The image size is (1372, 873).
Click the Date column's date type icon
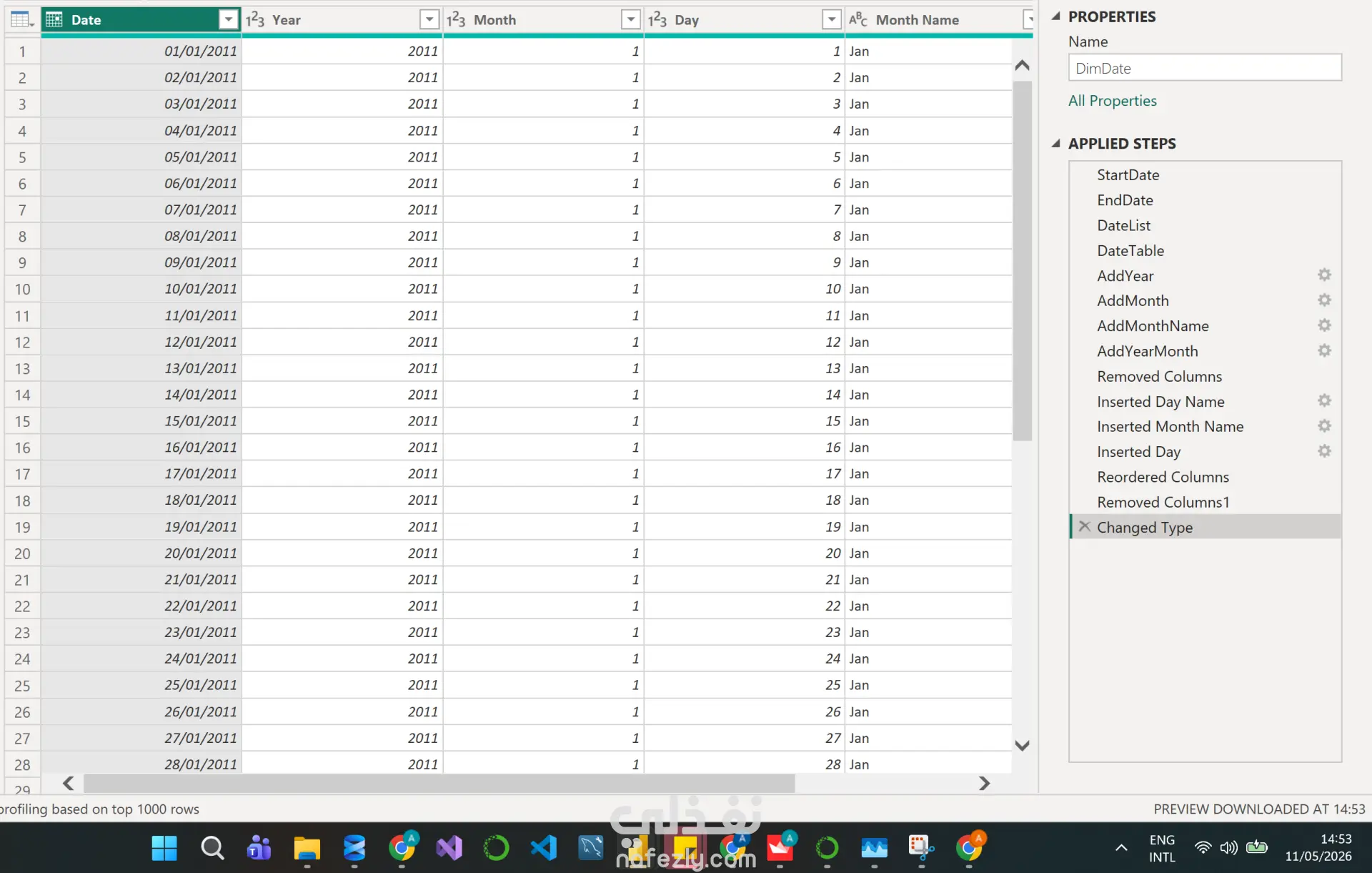54,19
